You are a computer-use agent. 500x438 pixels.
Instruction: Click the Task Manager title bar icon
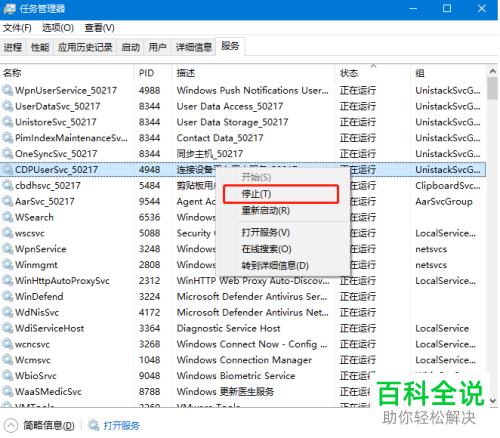pos(9,9)
